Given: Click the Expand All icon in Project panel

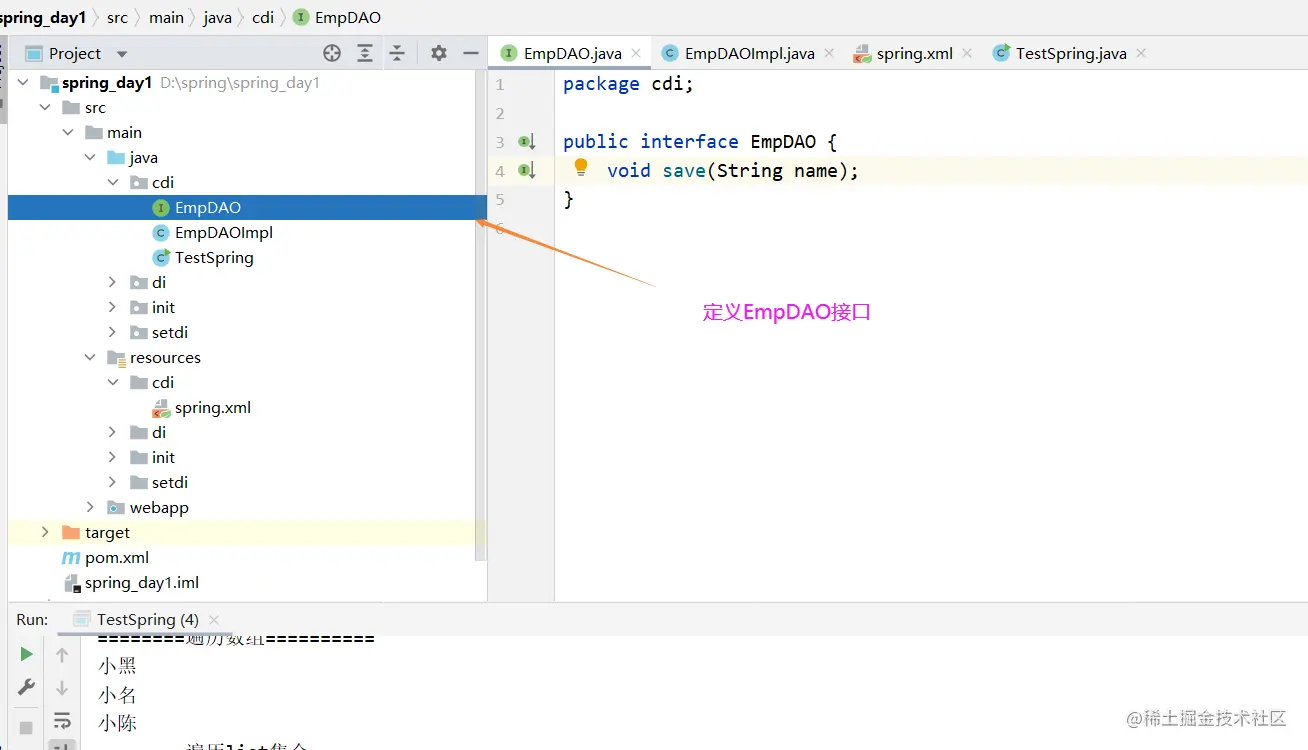Looking at the screenshot, I should 365,53.
